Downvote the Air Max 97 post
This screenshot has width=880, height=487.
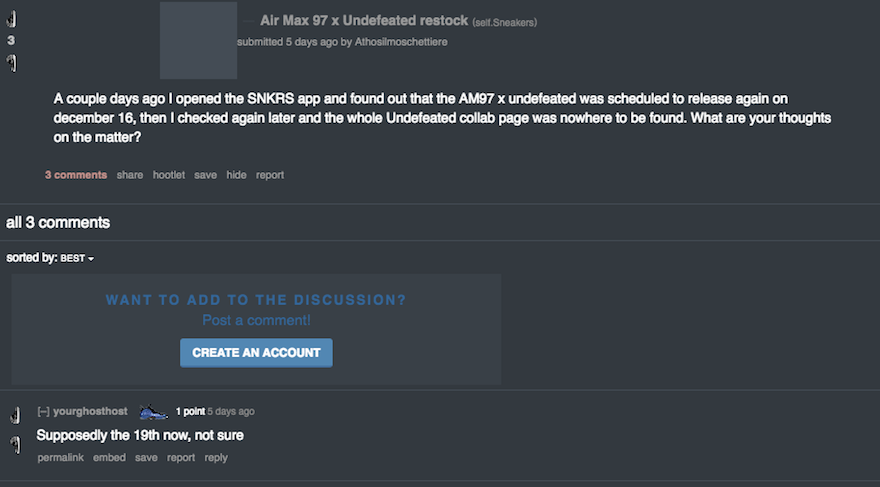click(11, 63)
